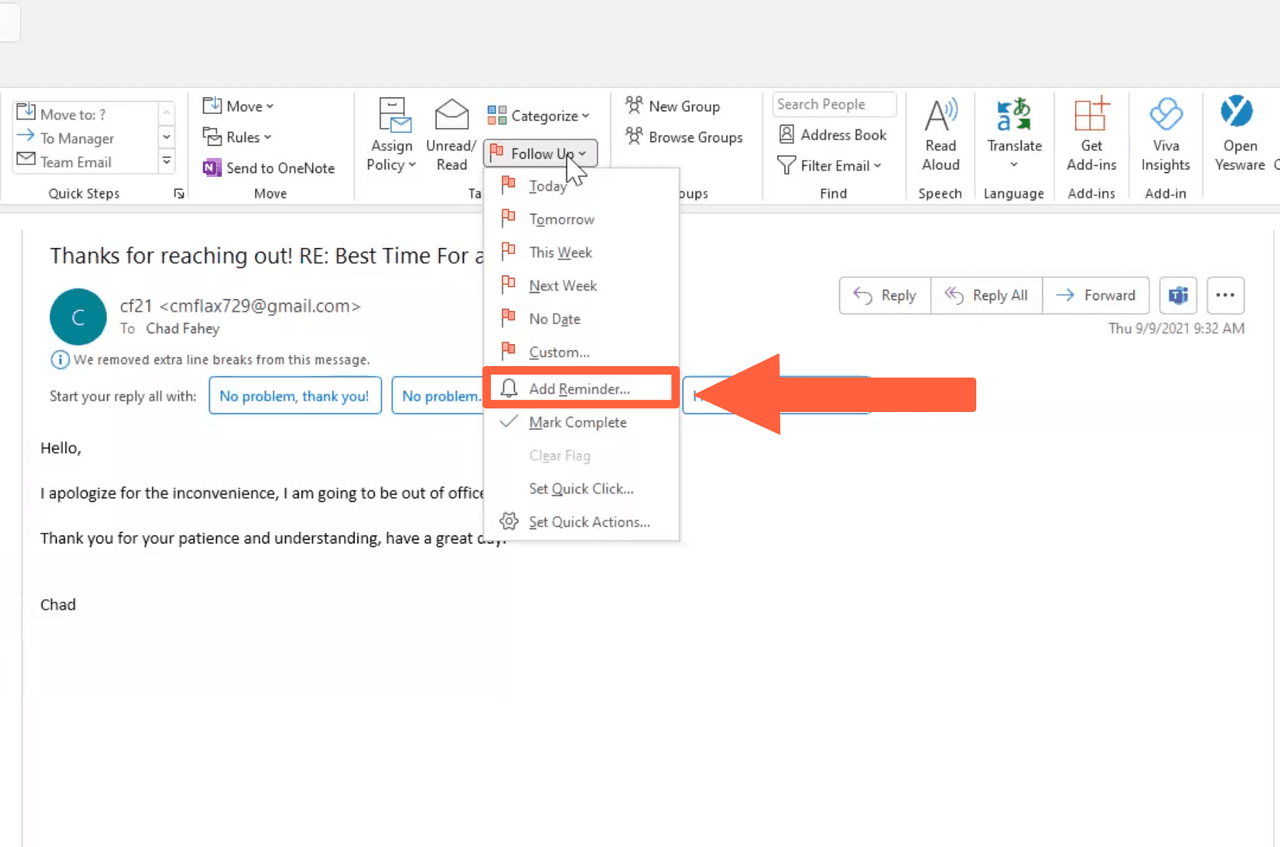Screen dimensions: 1280x847
Task: Open the Address Book
Action: [832, 135]
